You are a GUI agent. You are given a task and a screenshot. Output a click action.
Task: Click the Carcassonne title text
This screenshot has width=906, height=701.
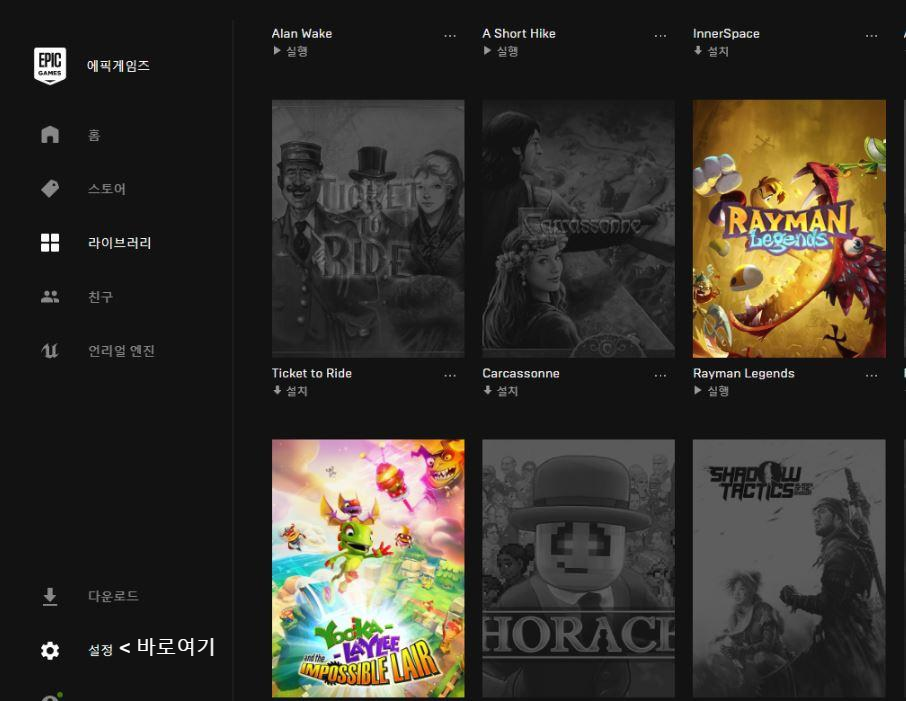[521, 373]
